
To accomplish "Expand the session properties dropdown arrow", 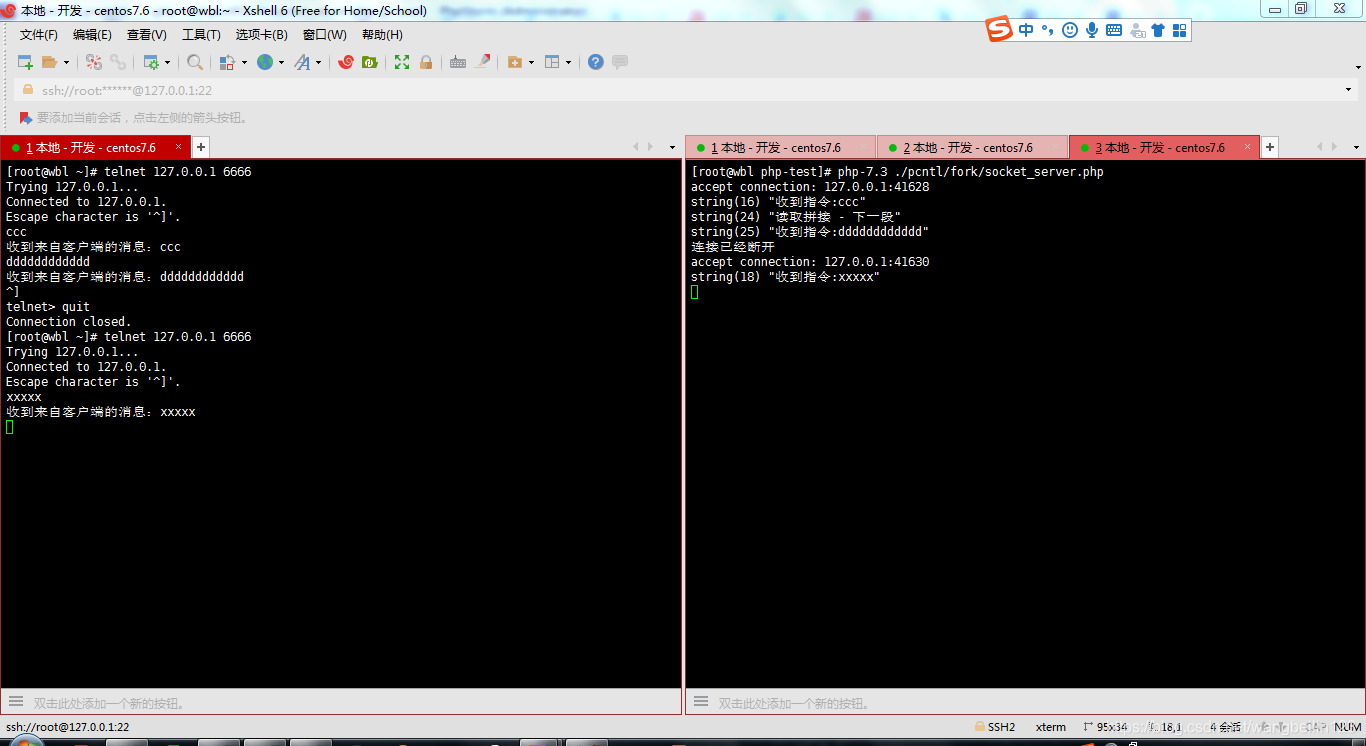I will coord(167,62).
